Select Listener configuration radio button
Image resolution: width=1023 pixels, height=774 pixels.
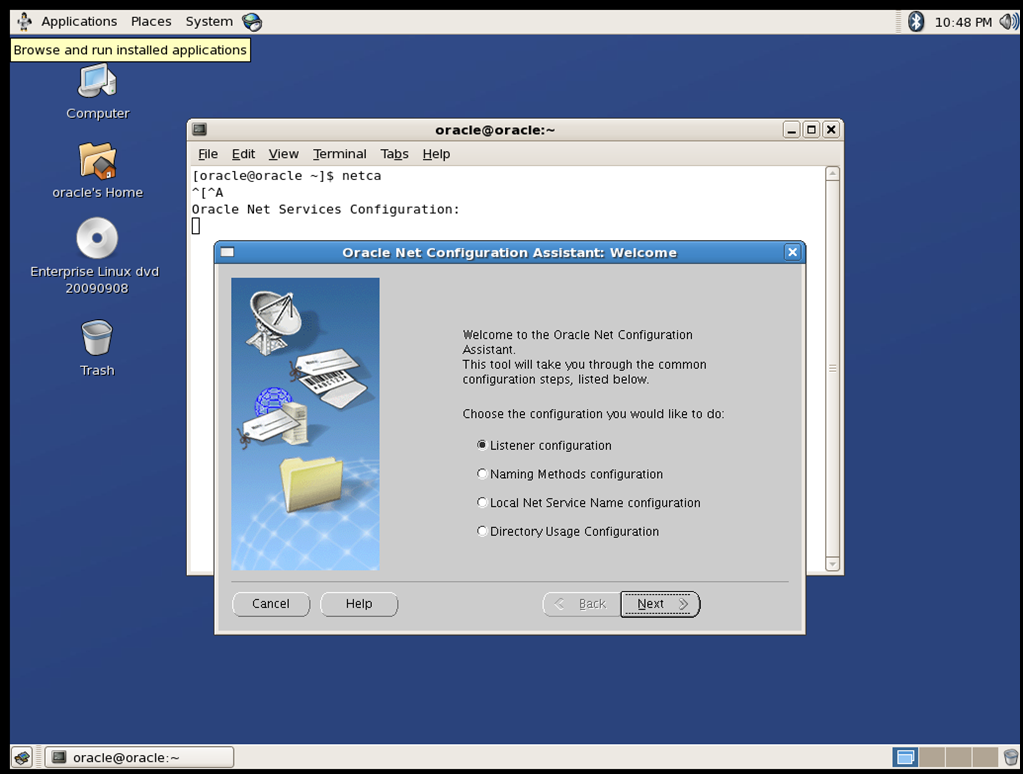click(x=482, y=445)
